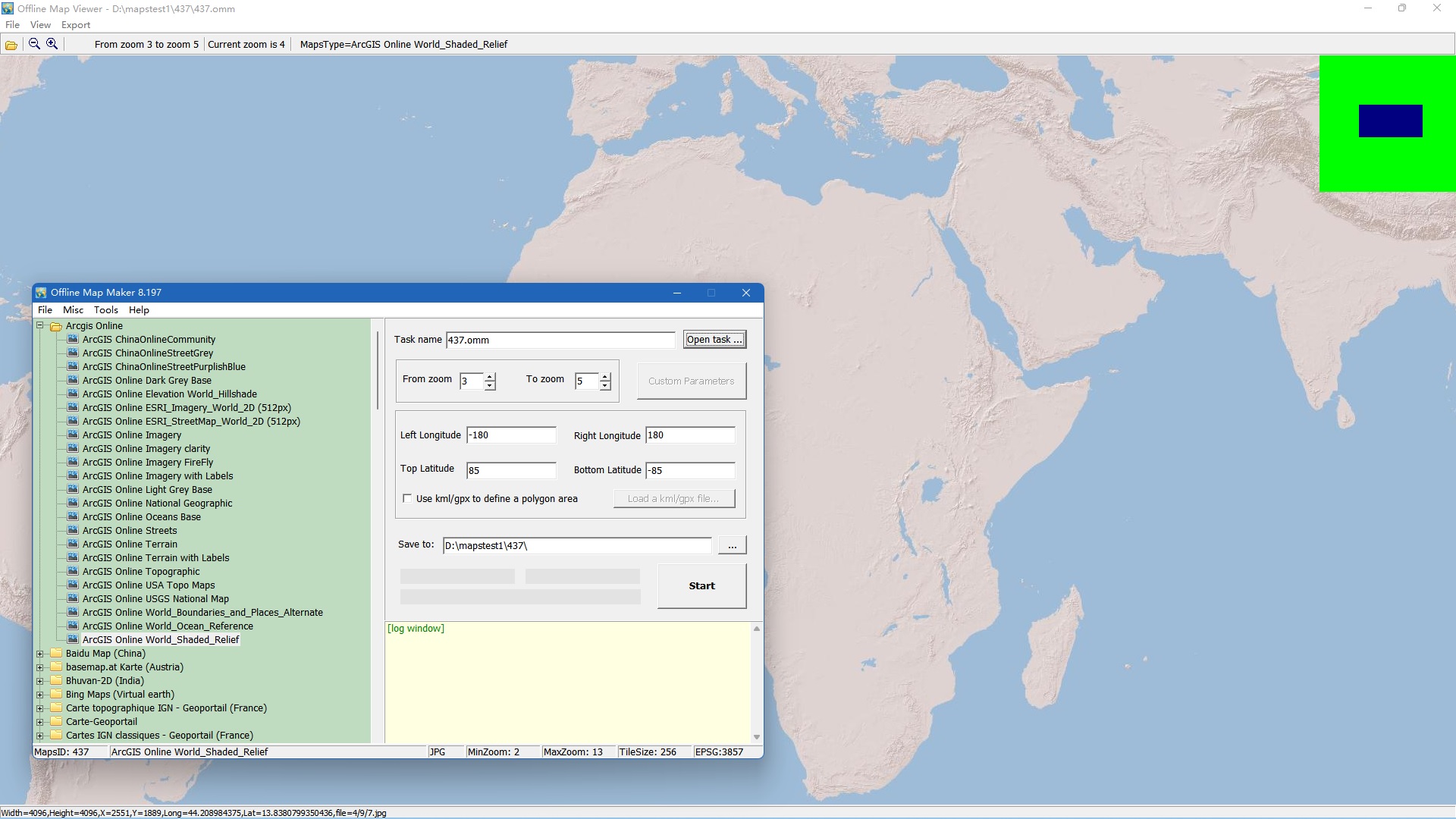Click the ArcGIS ChinaOnlineStreetGrey map icon
This screenshot has width=1456, height=819.
click(x=73, y=353)
